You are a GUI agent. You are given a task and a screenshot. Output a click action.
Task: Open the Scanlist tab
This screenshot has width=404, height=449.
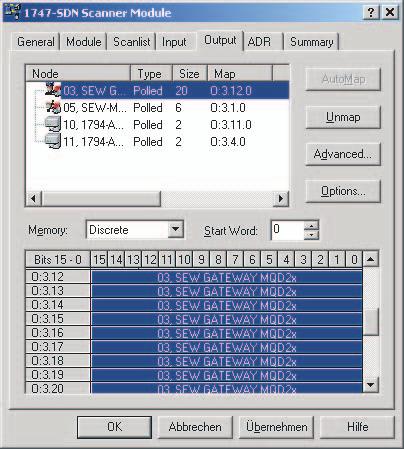pos(132,42)
